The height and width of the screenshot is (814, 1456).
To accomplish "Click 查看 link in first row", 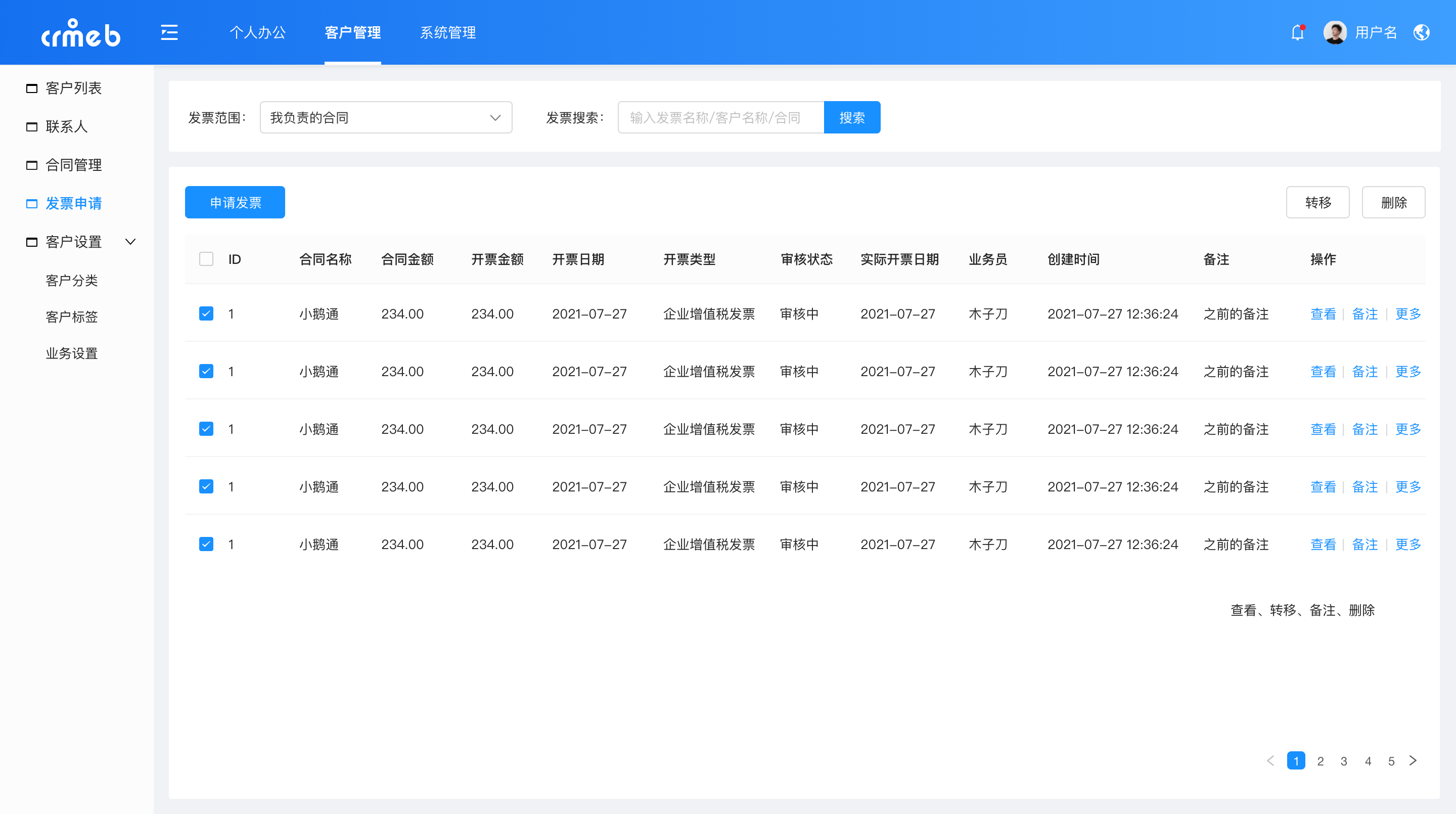I will (1323, 314).
